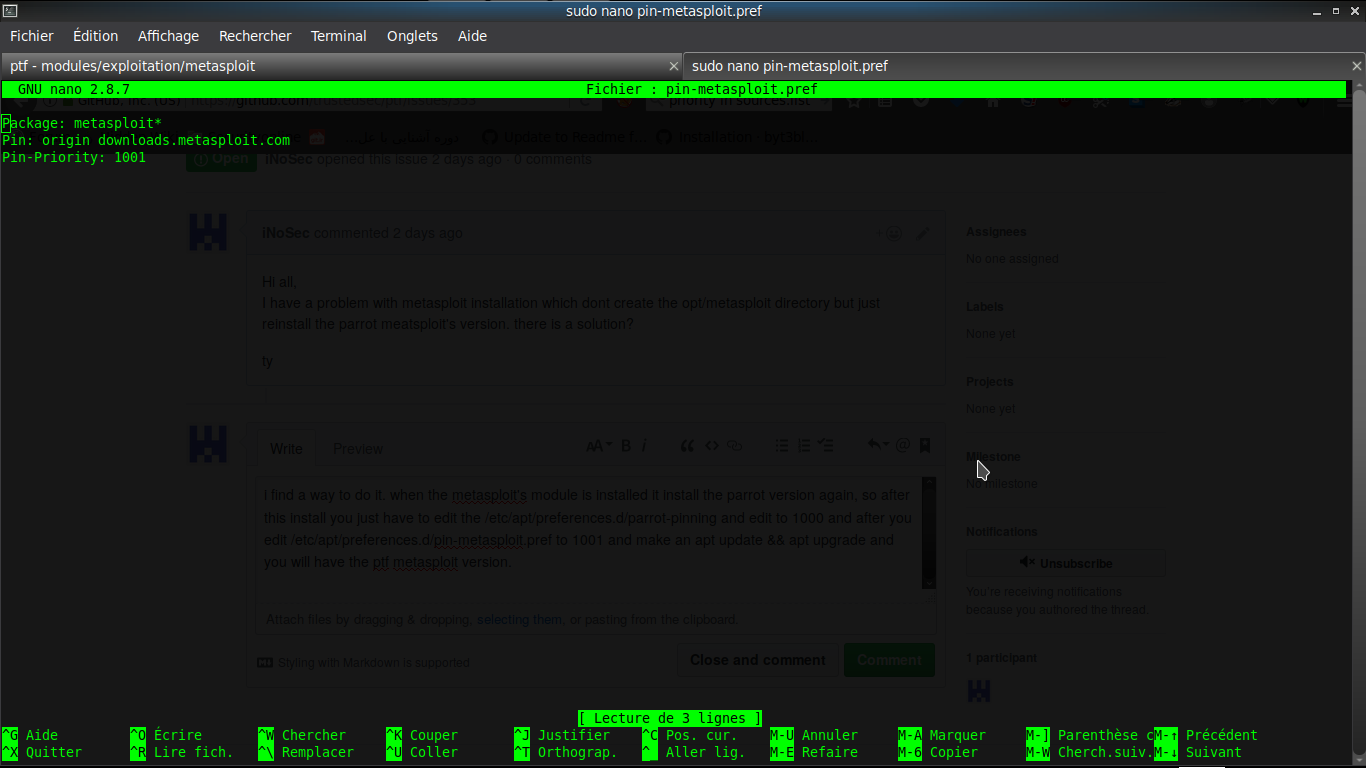Apply bold formatting in the comment toolbar

[624, 446]
